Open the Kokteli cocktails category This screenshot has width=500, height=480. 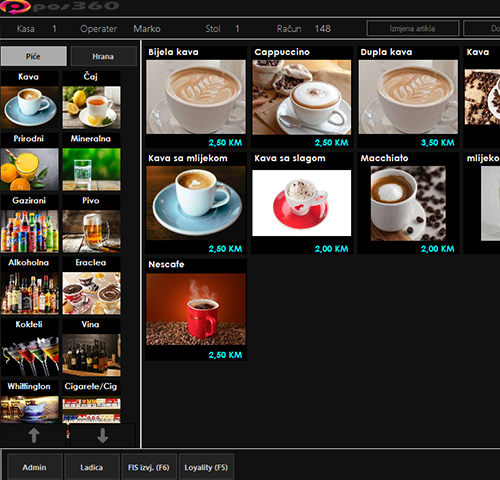[x=30, y=348]
